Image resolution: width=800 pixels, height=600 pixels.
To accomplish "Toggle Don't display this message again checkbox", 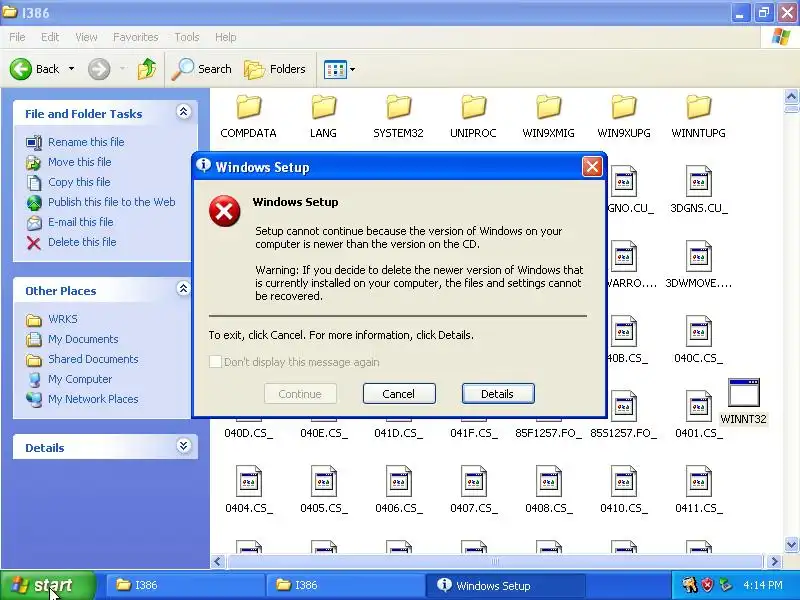I will click(x=215, y=362).
